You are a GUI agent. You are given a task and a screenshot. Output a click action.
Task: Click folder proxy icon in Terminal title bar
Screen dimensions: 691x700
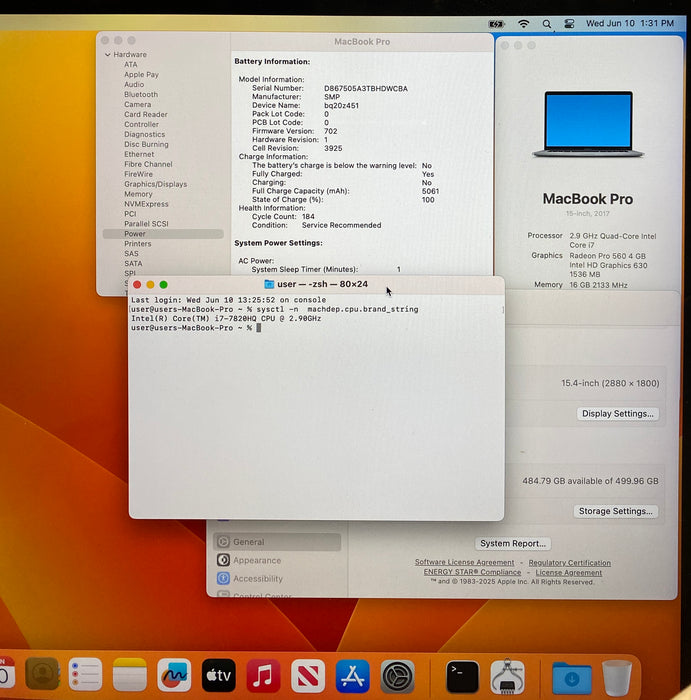pyautogui.click(x=269, y=284)
